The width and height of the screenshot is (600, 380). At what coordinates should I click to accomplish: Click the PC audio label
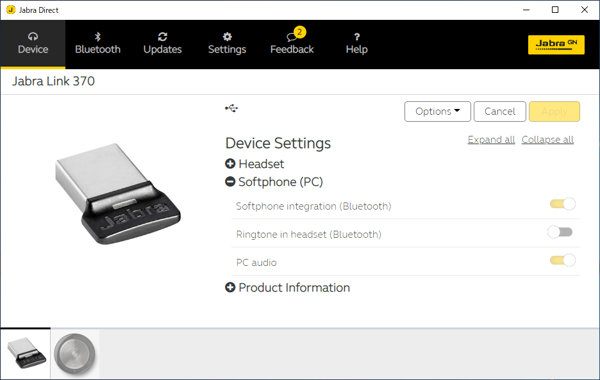(x=256, y=263)
